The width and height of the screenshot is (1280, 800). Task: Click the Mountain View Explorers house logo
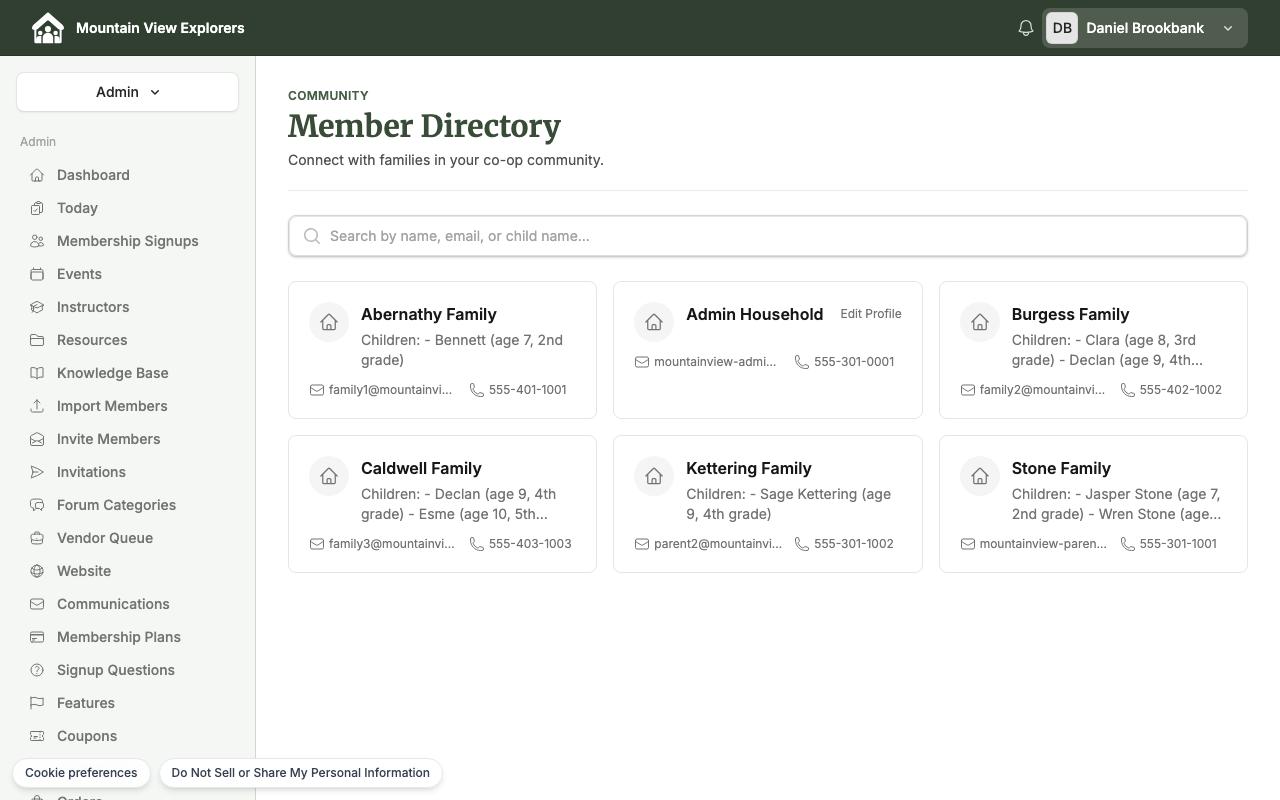click(x=47, y=28)
